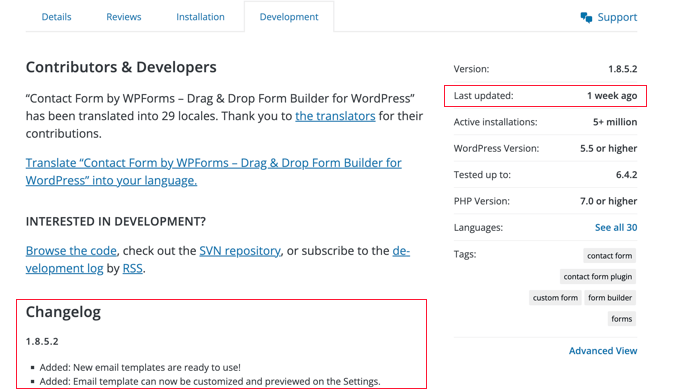
Task: Click the Tested up to value 6.4.2
Action: click(x=626, y=175)
